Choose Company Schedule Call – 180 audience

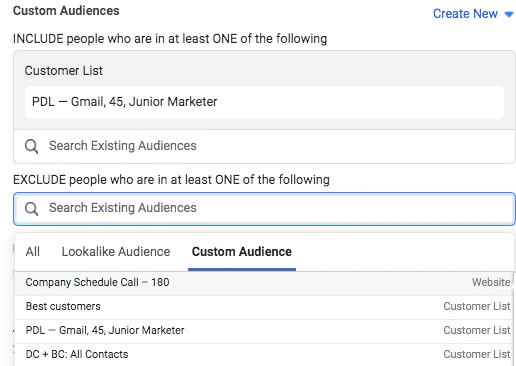pos(264,282)
